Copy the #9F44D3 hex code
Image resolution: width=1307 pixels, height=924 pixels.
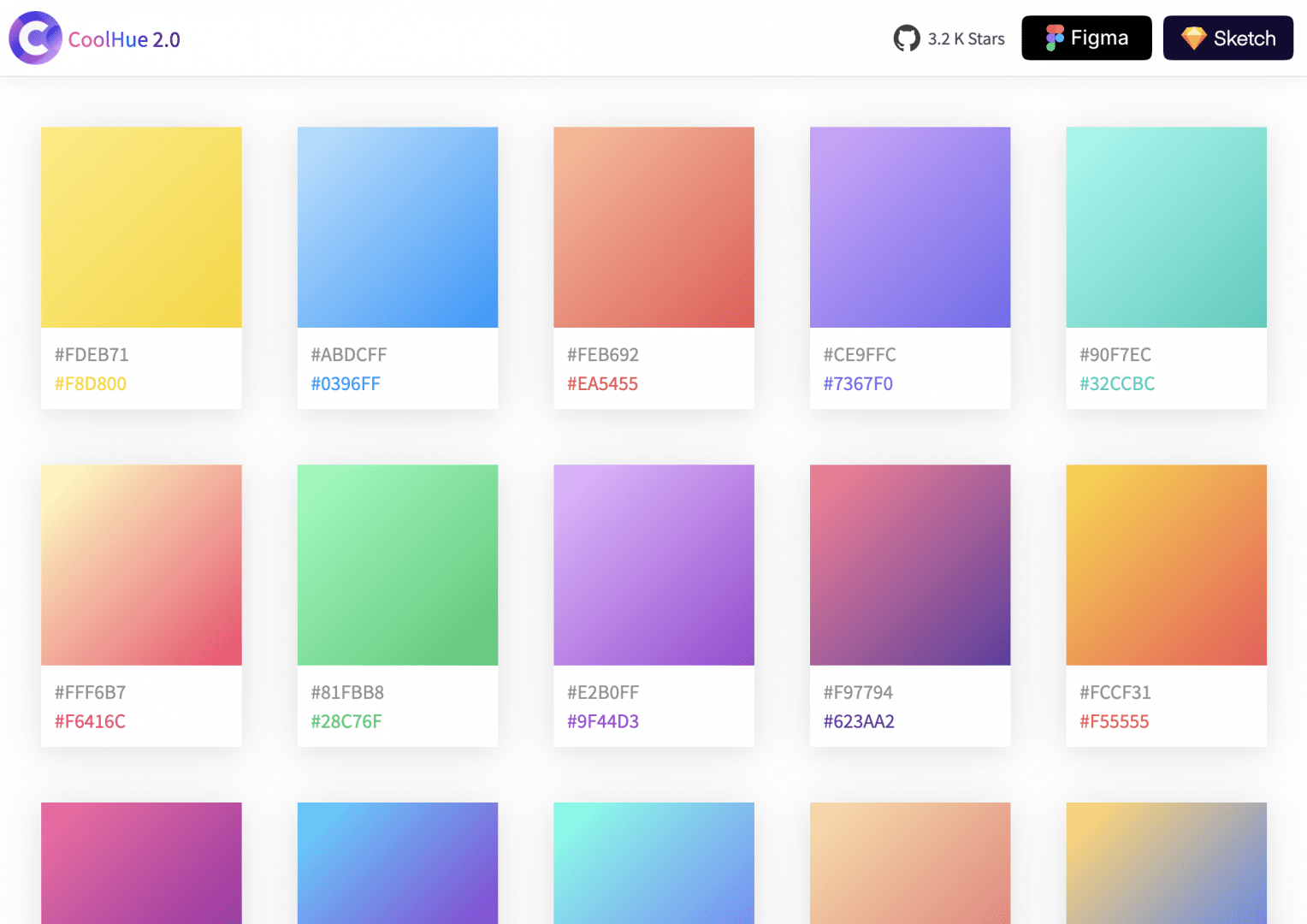tap(603, 722)
